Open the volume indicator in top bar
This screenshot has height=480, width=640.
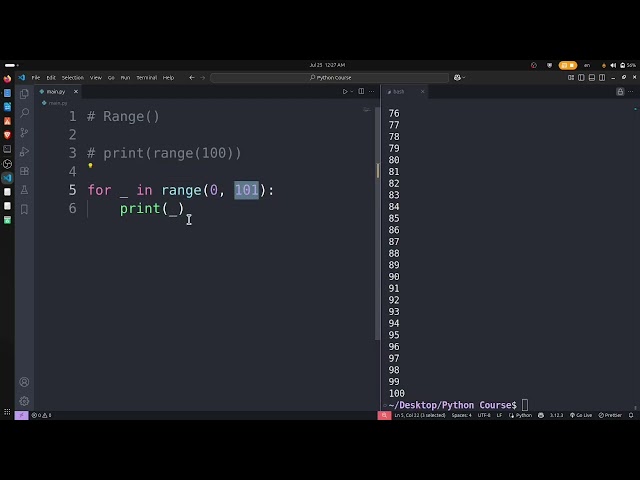click(613, 65)
